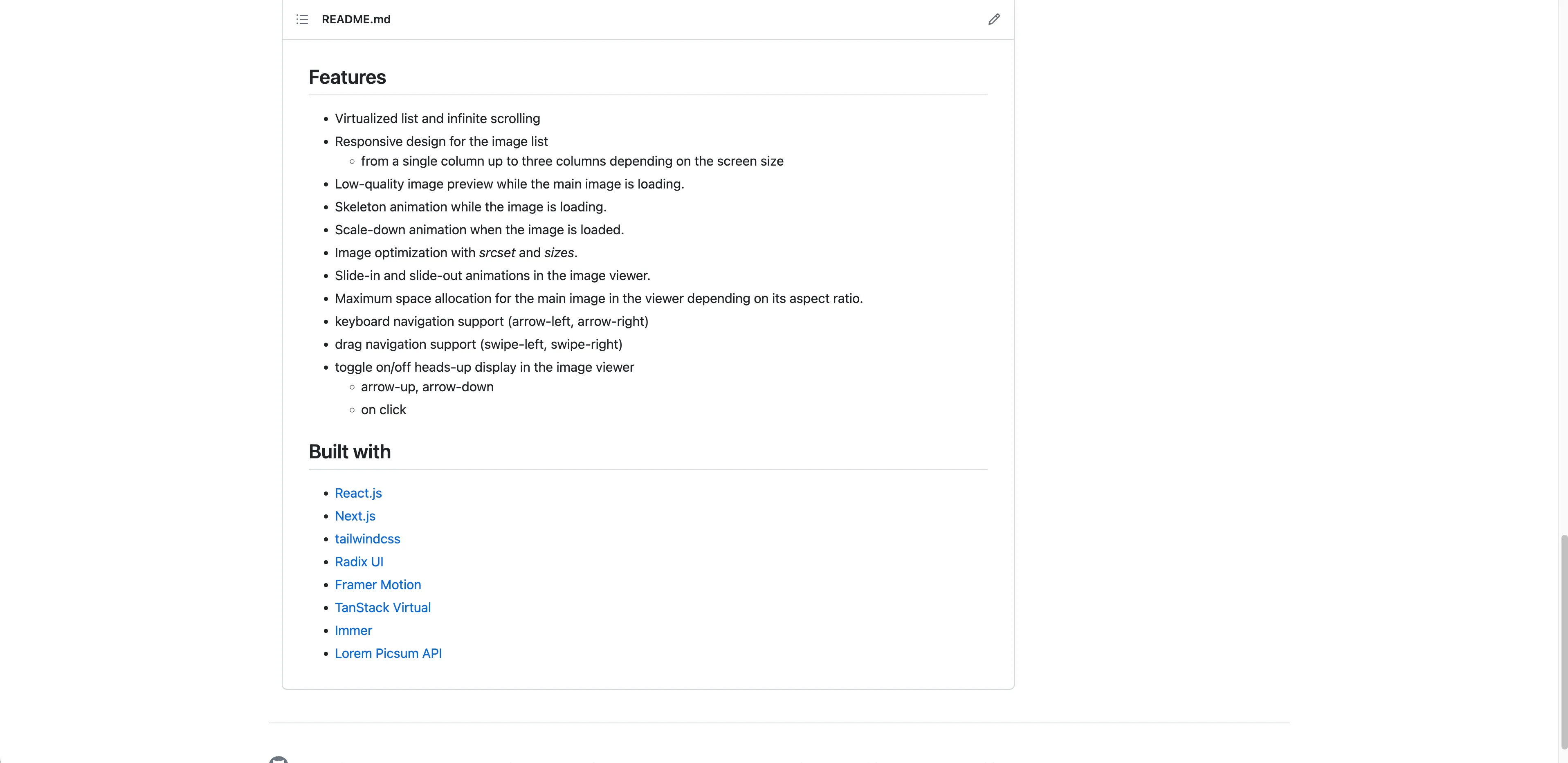Follow the Lorem Picsum API link
The width and height of the screenshot is (1568, 763).
tap(388, 653)
